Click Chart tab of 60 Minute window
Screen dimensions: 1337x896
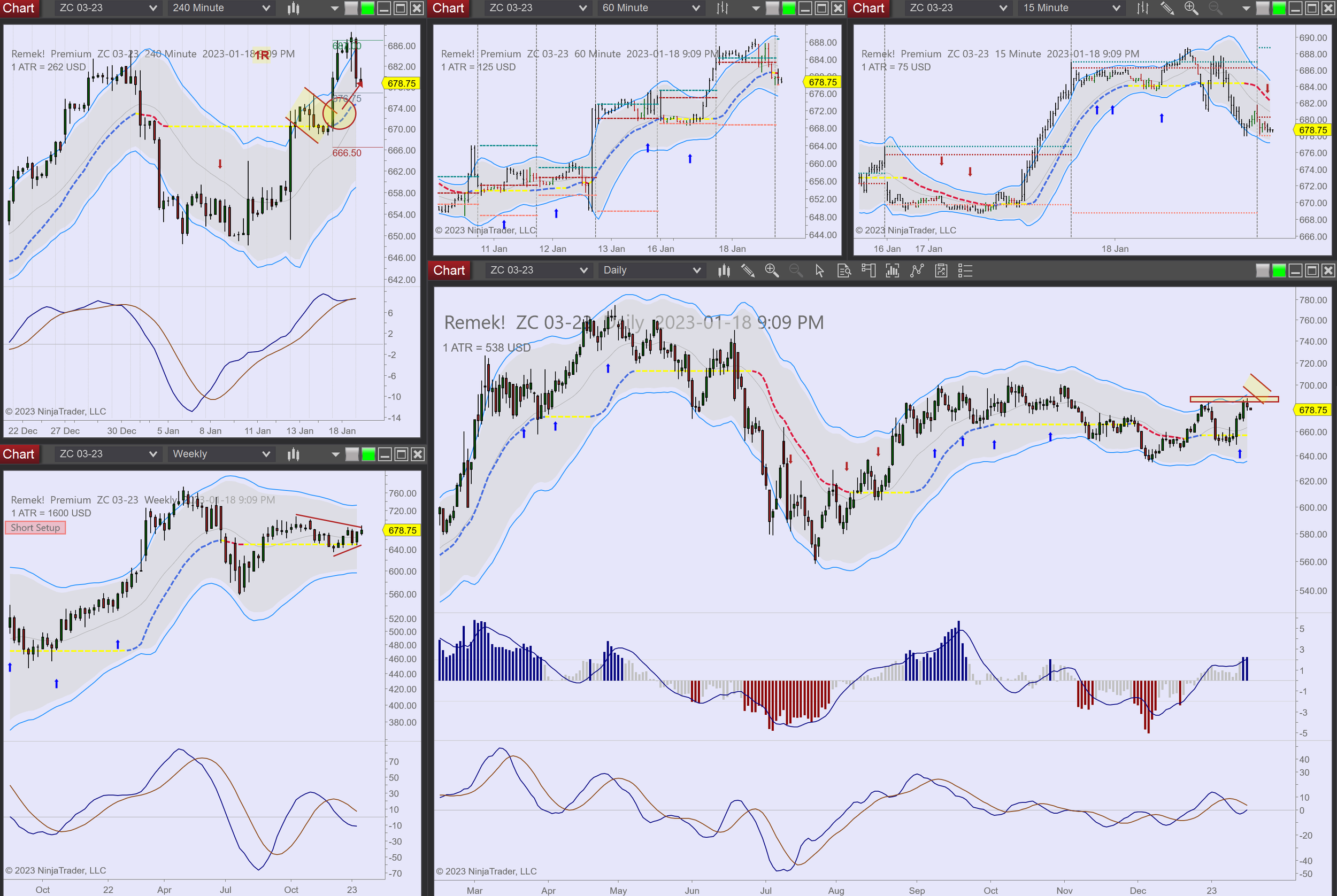tap(448, 8)
